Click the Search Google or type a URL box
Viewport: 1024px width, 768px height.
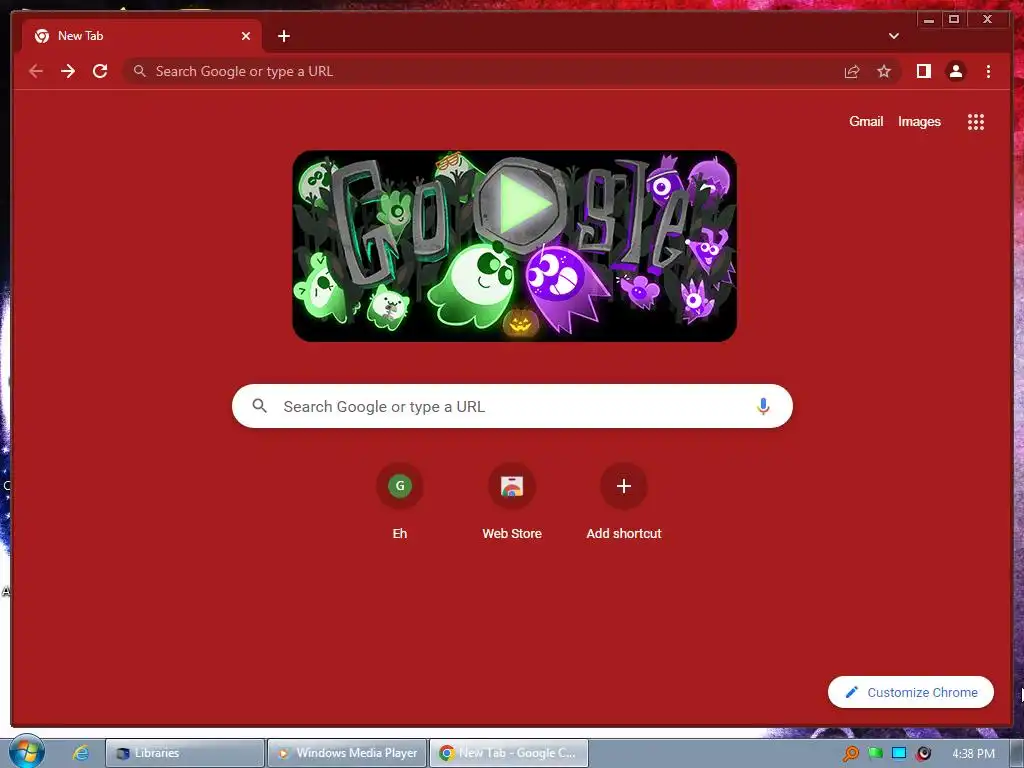point(512,406)
